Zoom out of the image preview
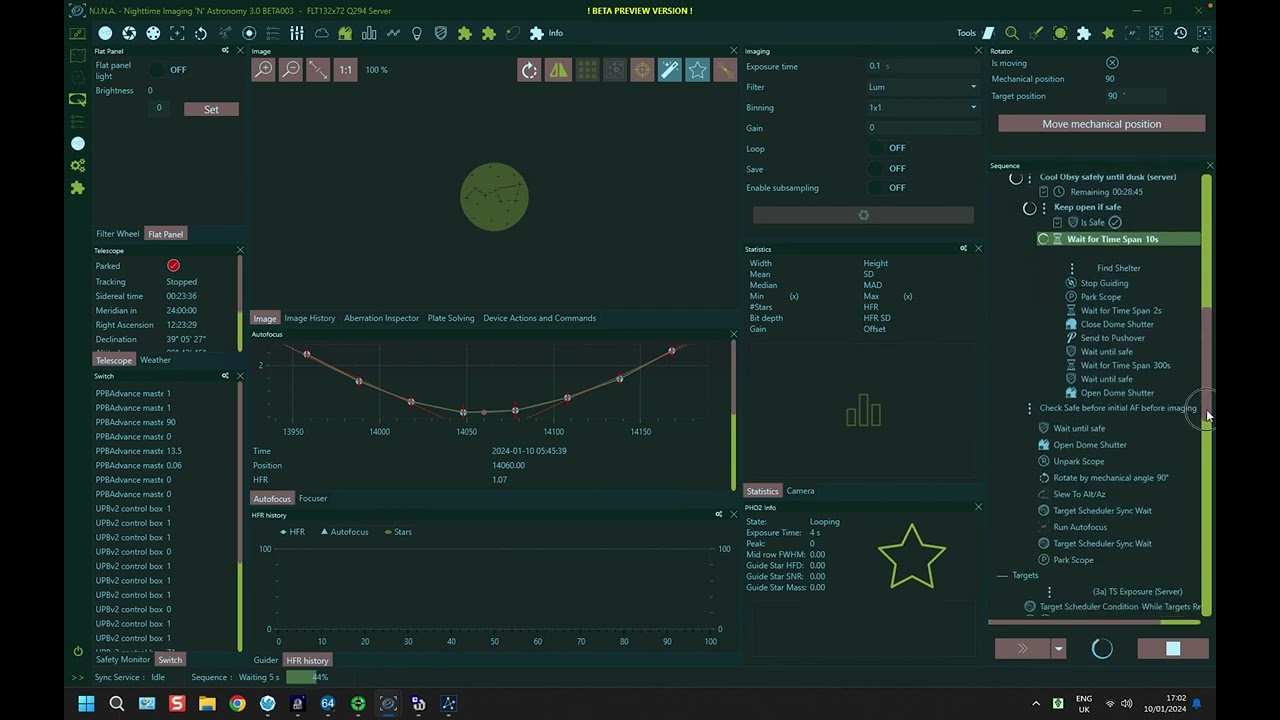This screenshot has height=720, width=1280. [291, 70]
